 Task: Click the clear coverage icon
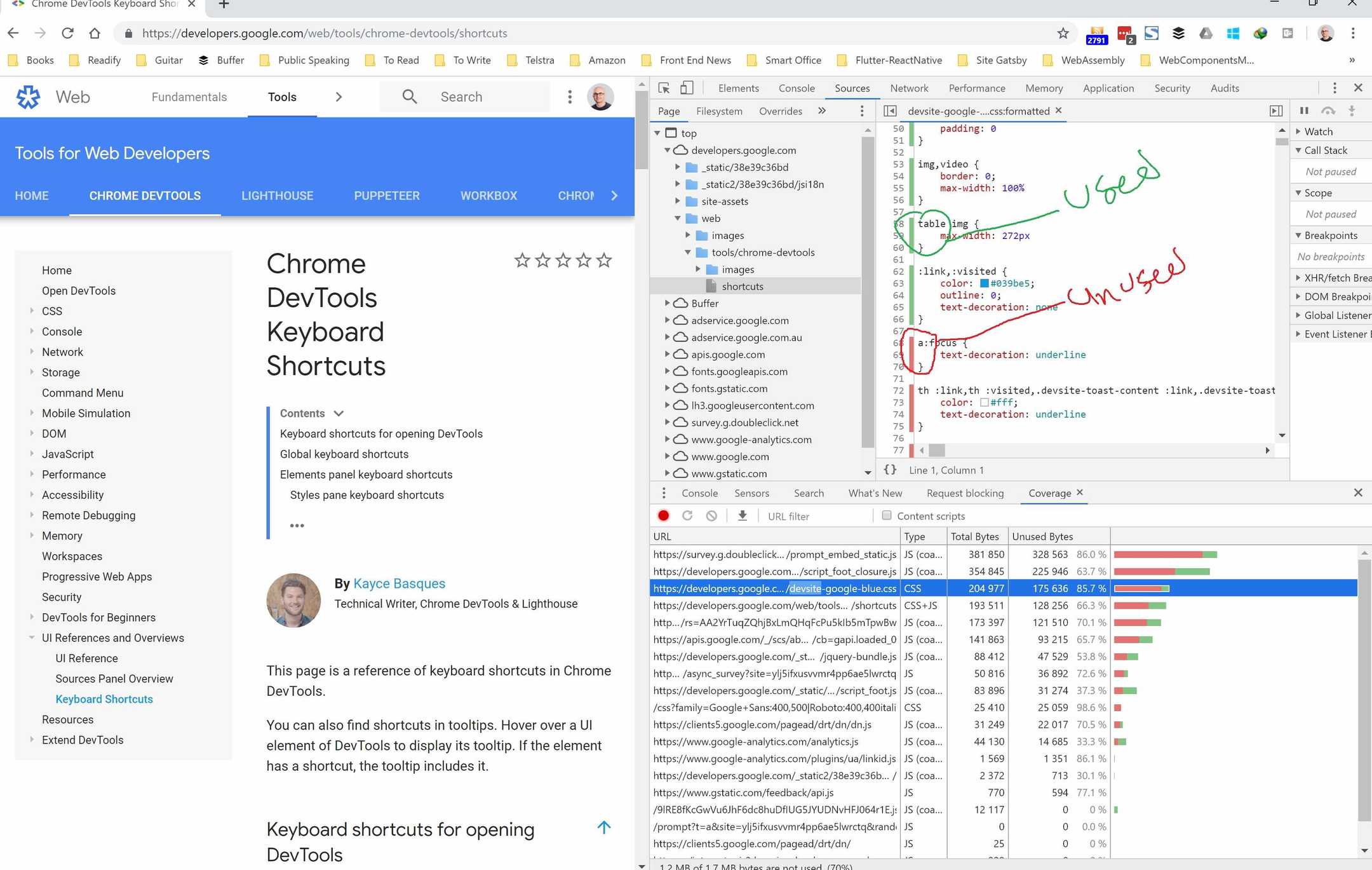(x=711, y=516)
